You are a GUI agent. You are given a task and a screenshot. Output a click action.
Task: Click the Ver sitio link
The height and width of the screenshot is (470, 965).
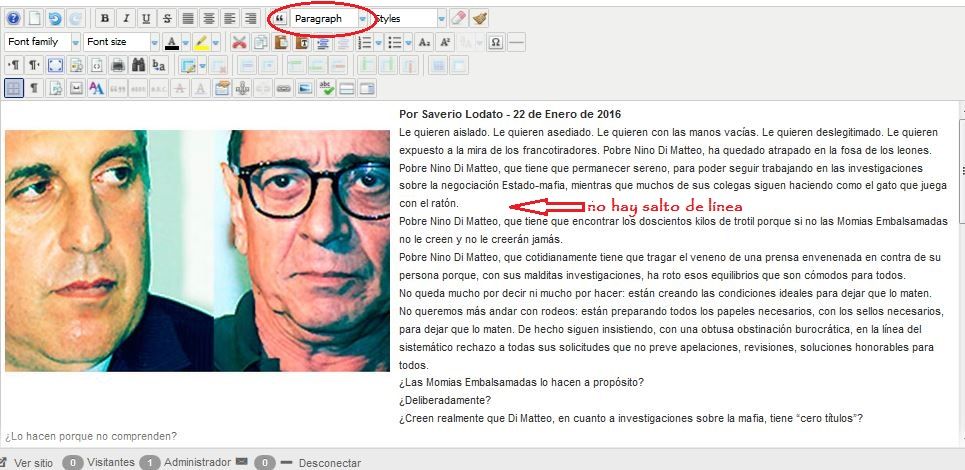pos(33,463)
